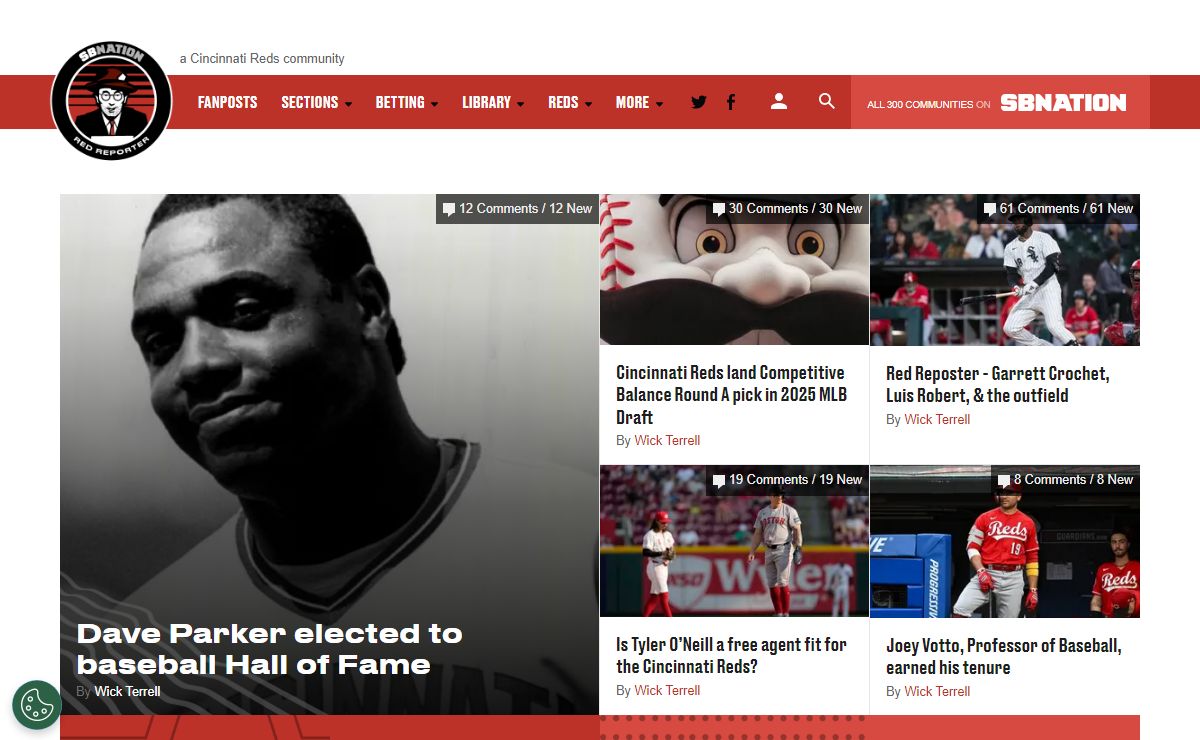Open Dave Parker elected to Hall of Fame headline
Viewport: 1200px width, 740px height.
[269, 649]
